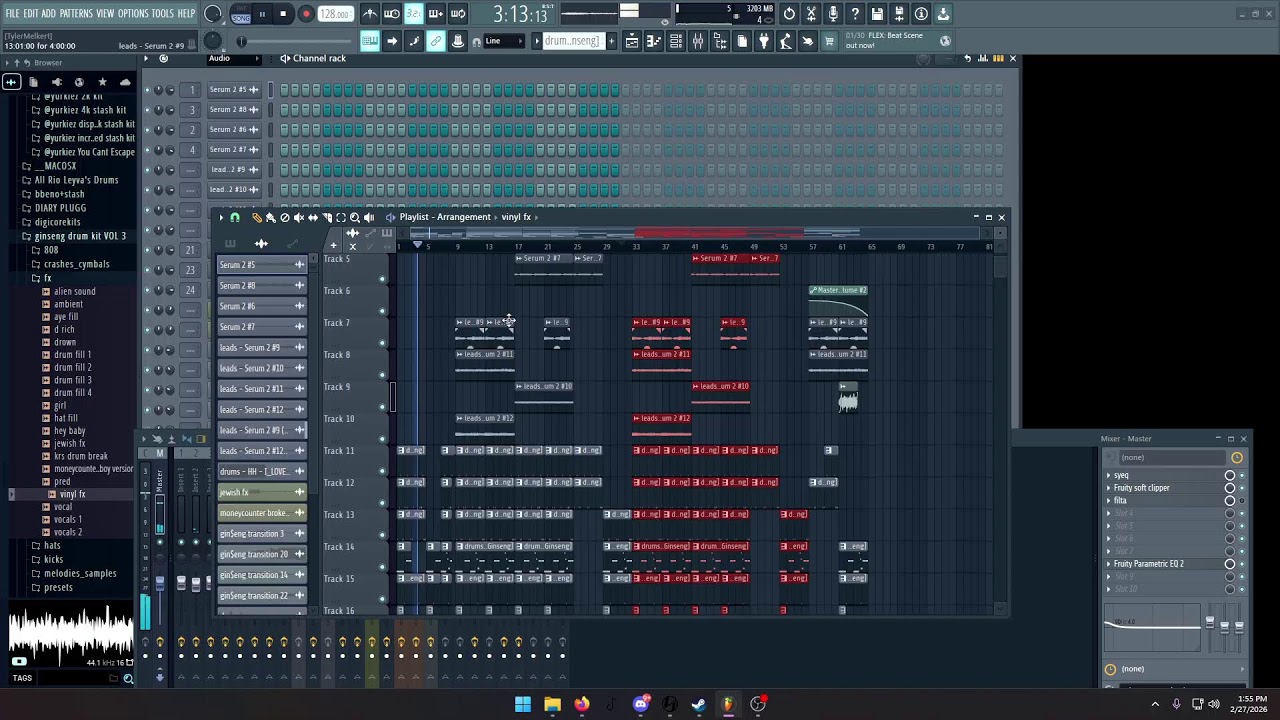Image resolution: width=1280 pixels, height=720 pixels.
Task: Switch to SONG mode in transport
Action: (x=240, y=18)
